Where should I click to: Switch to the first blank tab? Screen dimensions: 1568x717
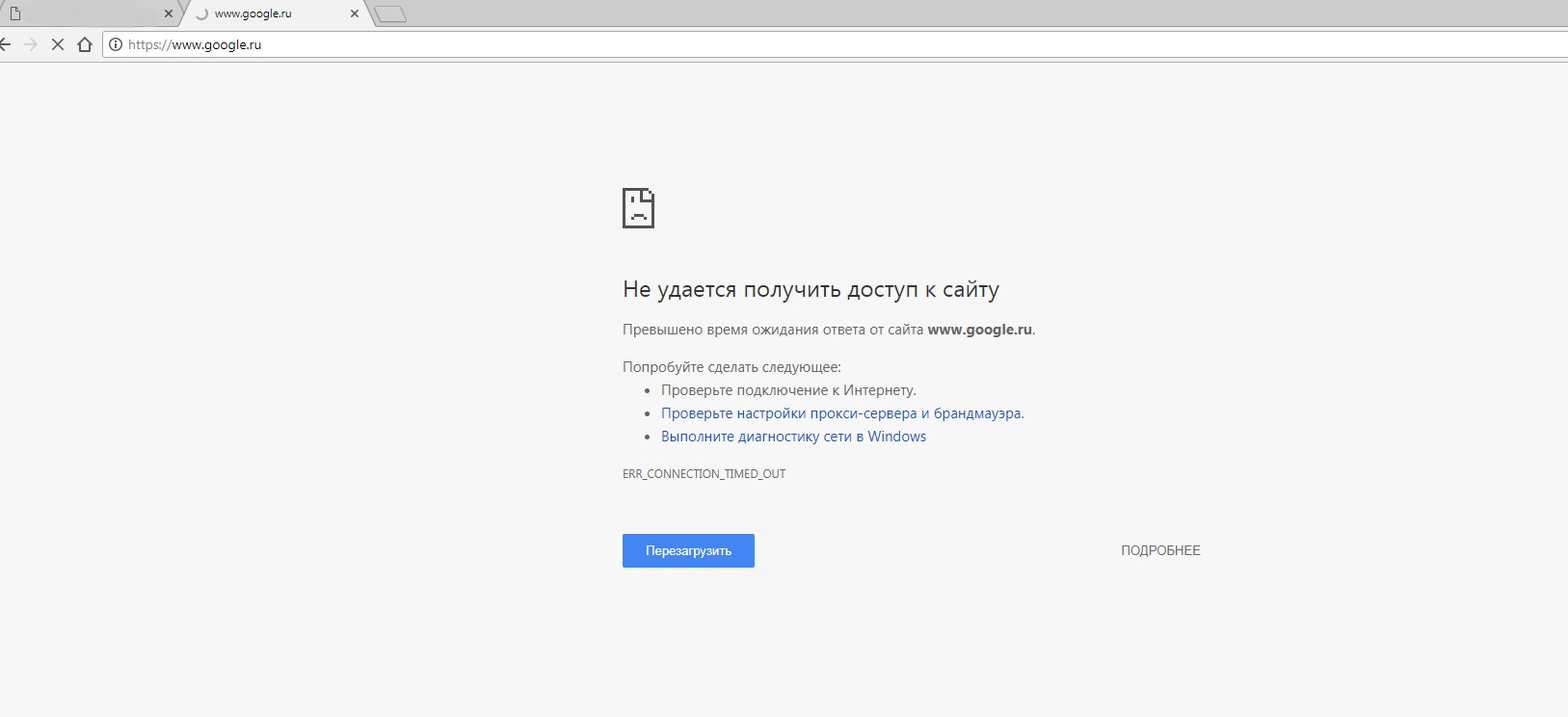87,13
